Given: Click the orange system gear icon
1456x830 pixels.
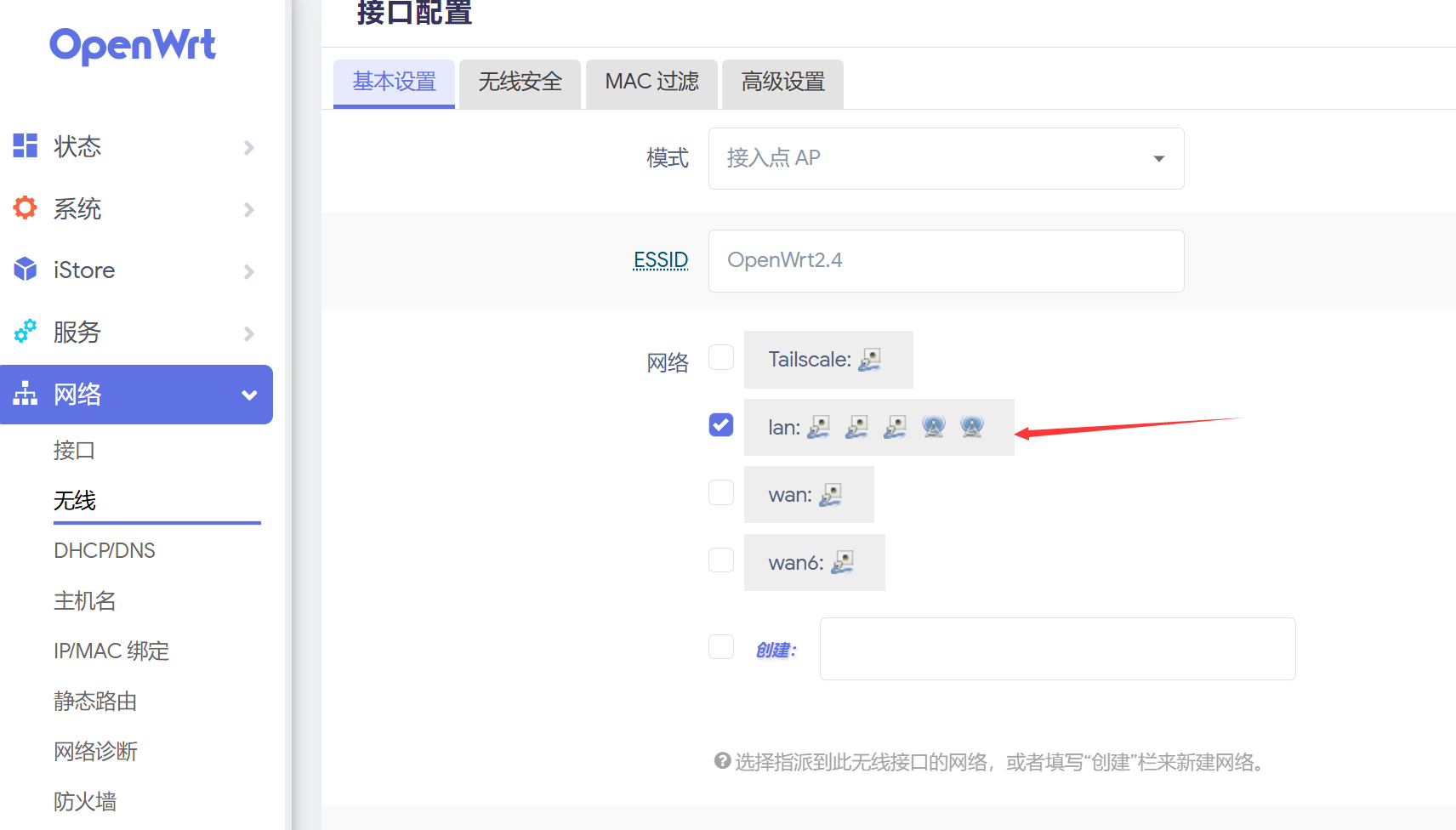Looking at the screenshot, I should tap(26, 207).
